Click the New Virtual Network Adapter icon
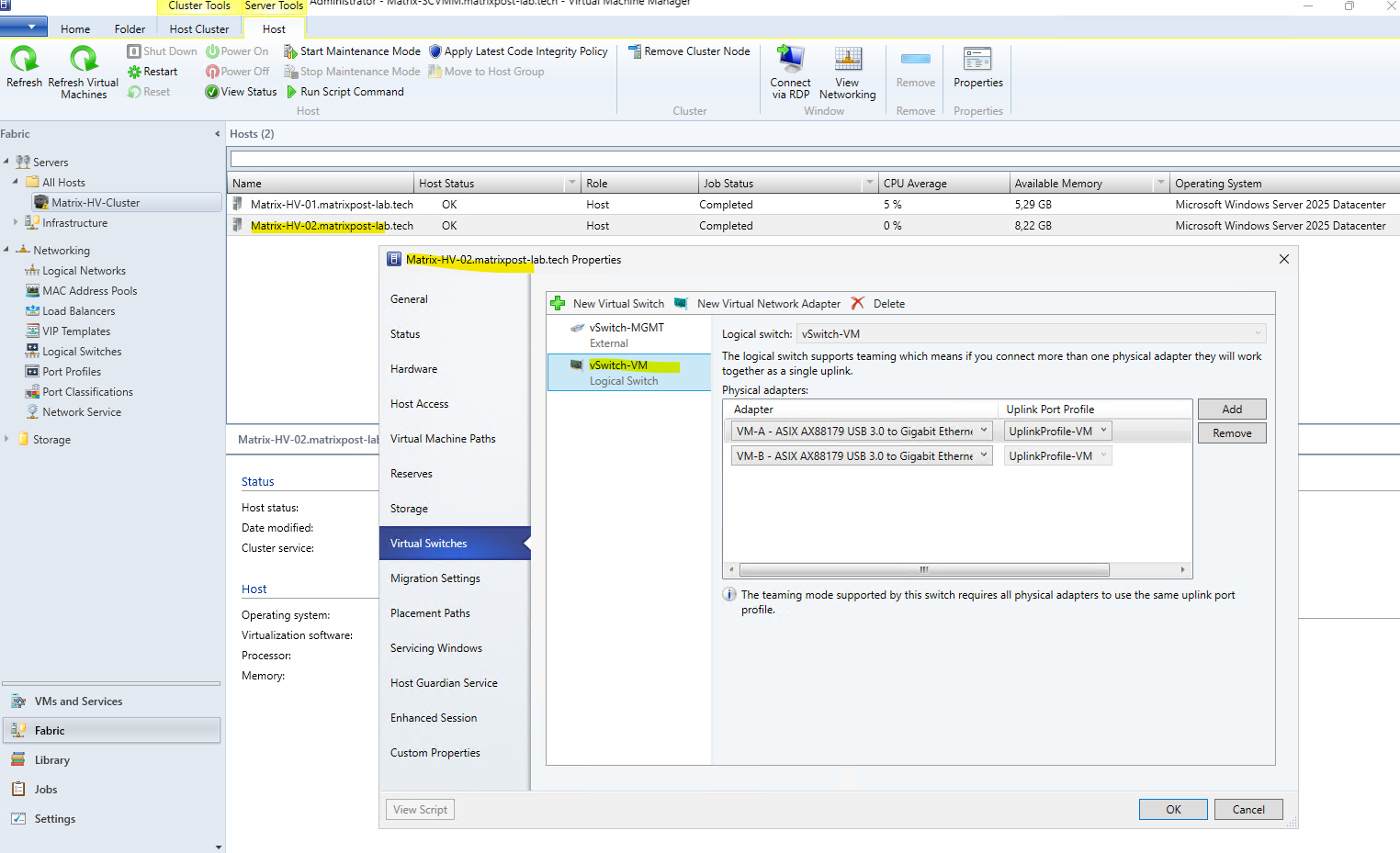 coord(682,304)
